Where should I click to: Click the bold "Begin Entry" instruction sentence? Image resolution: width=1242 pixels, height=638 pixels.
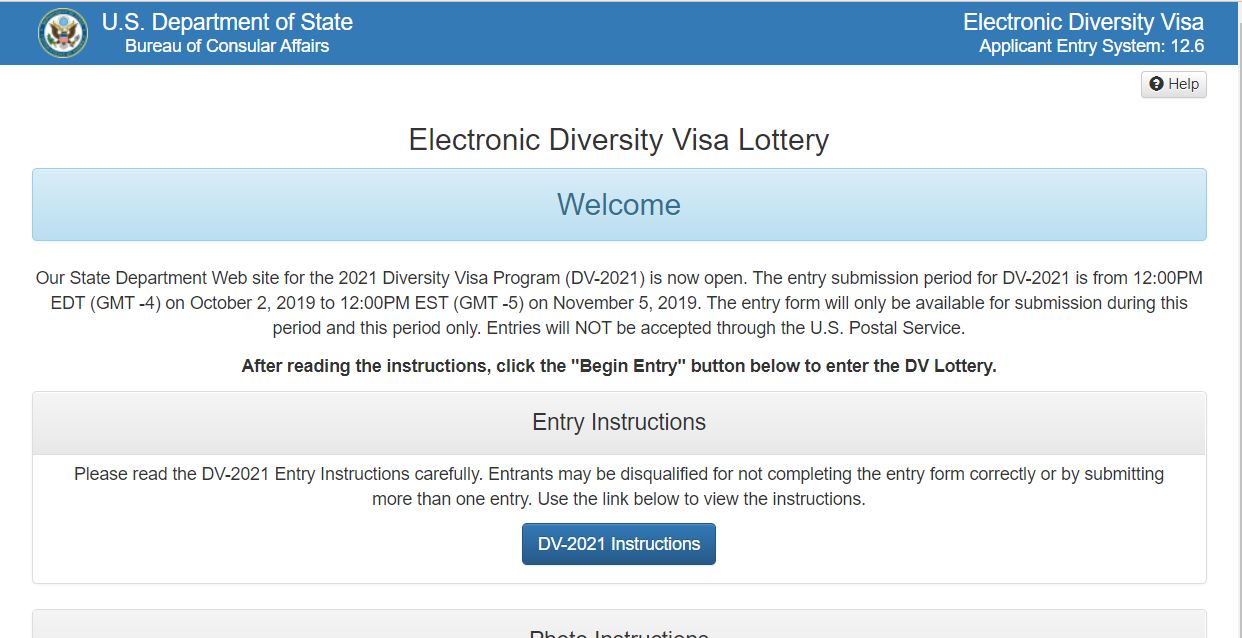(x=619, y=366)
